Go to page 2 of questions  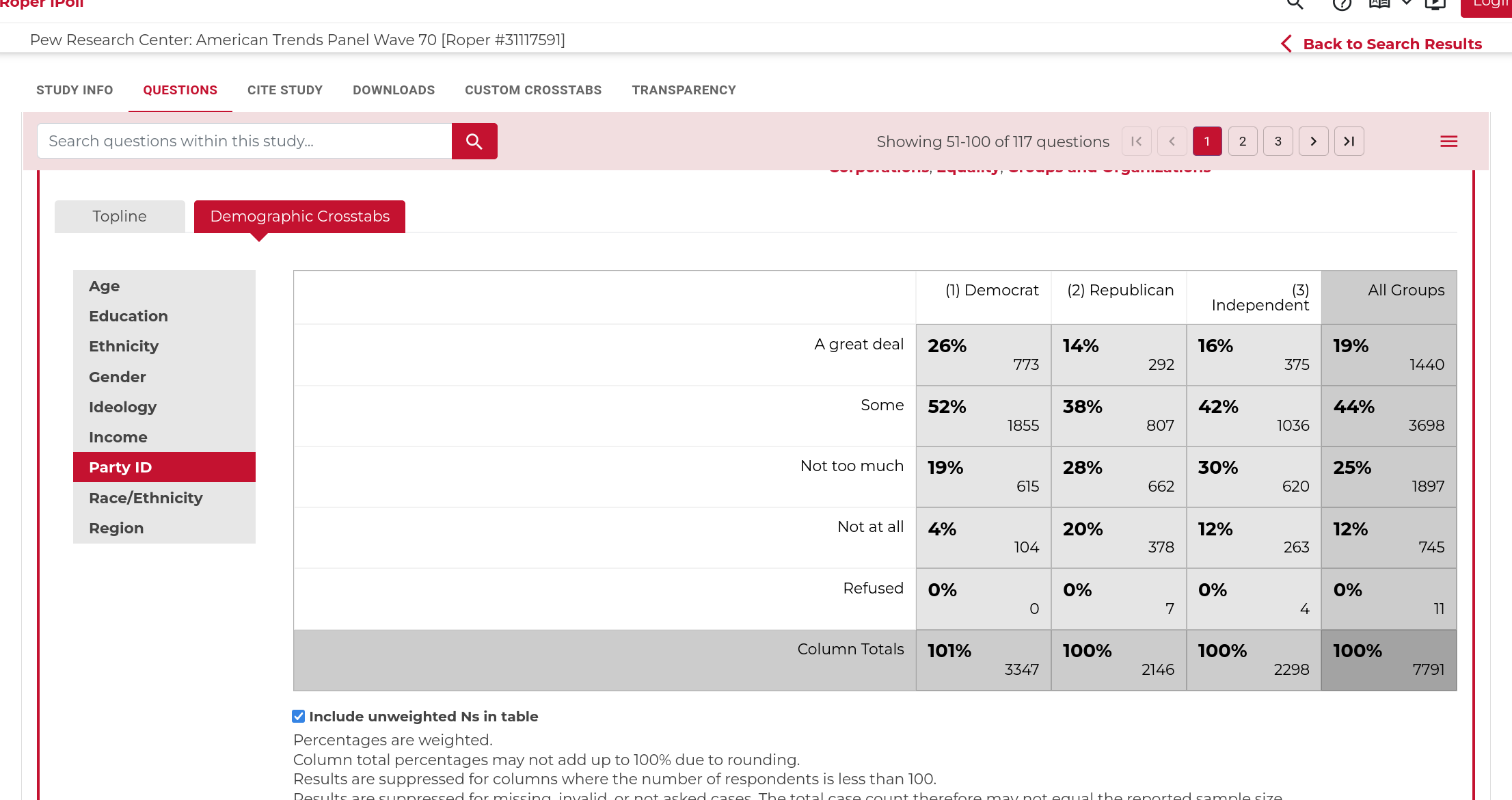pos(1242,142)
